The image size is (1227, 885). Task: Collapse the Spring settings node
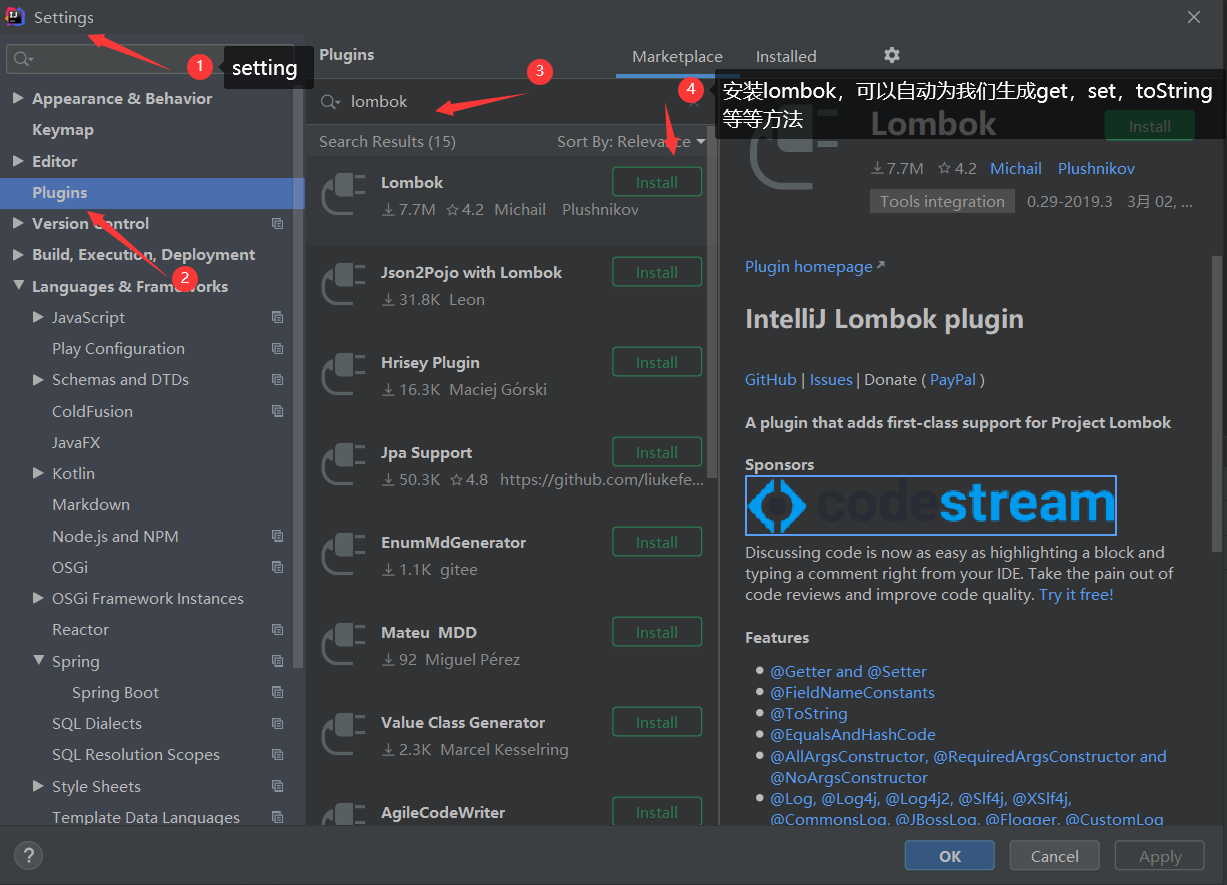point(38,661)
